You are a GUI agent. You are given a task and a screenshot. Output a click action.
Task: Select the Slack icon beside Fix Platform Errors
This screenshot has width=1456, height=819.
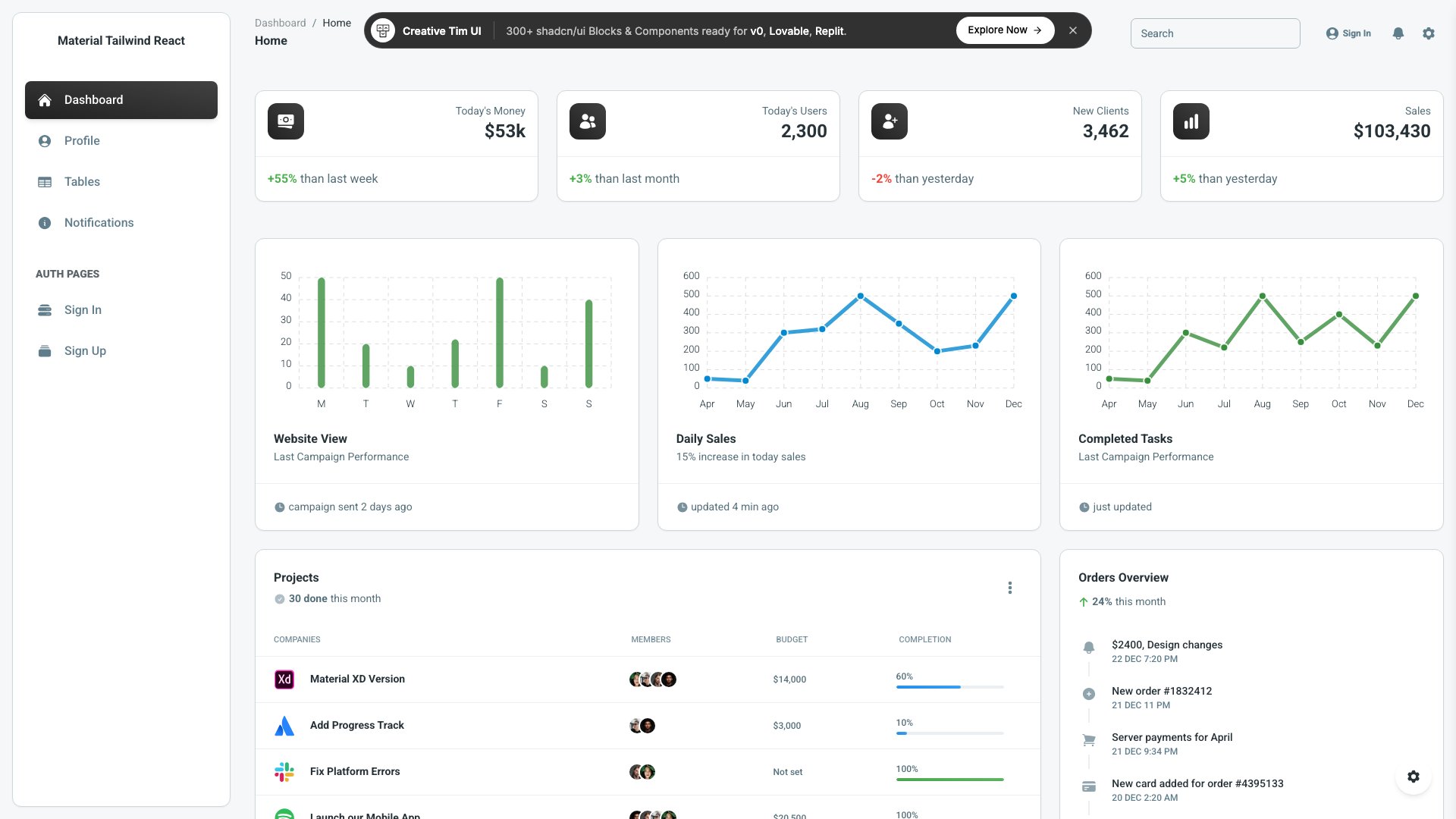click(284, 771)
